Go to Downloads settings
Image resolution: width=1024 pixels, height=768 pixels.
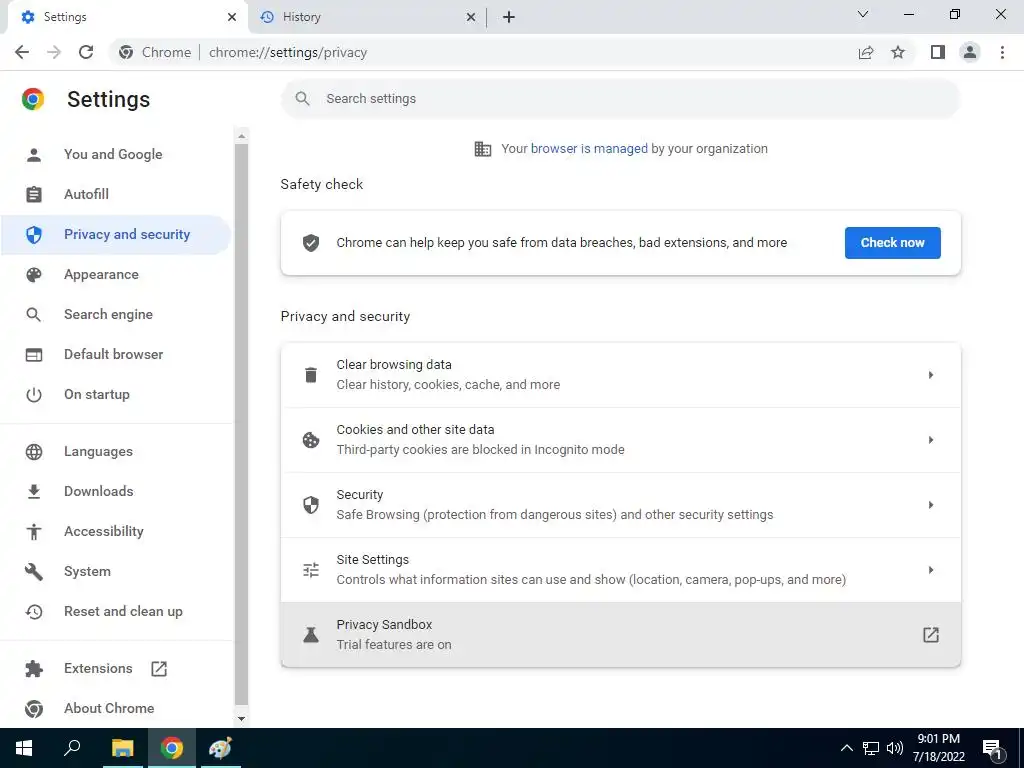[x=115, y=491]
